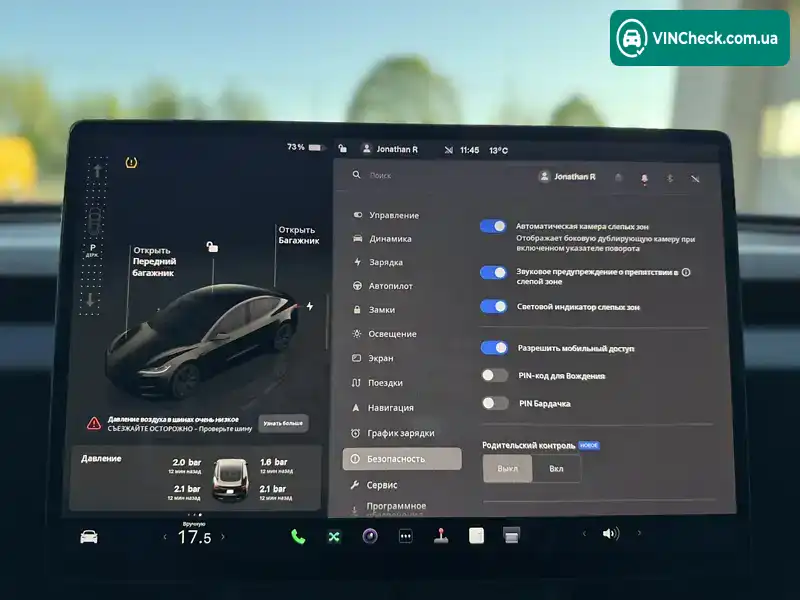Open the Поездки settings section
This screenshot has width=800, height=600.
coord(377,383)
